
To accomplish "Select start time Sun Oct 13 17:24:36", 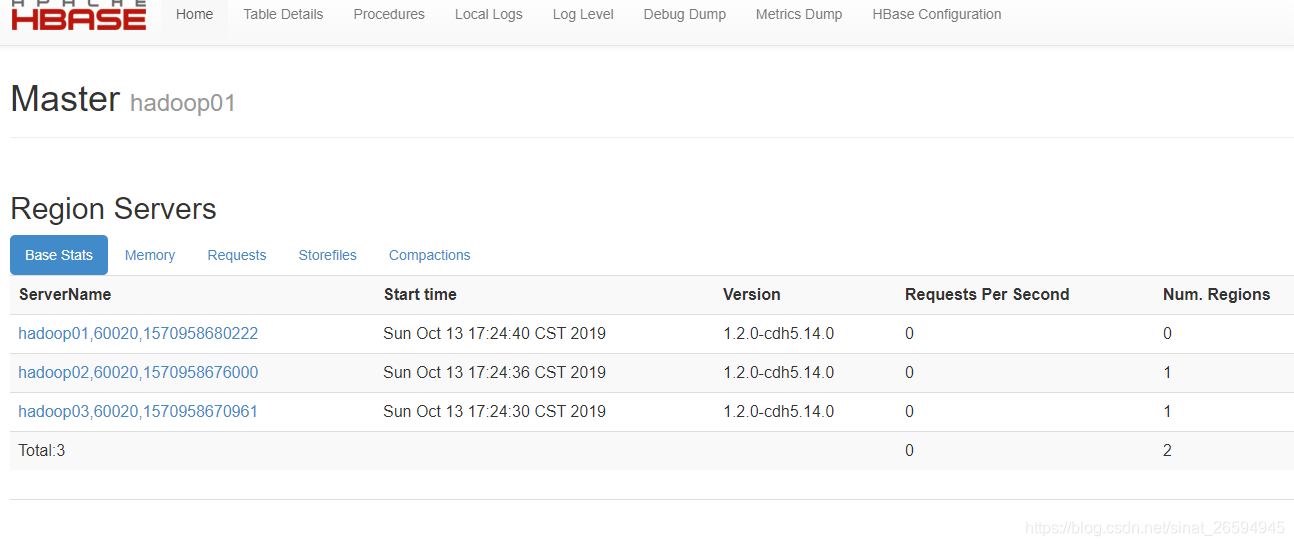I will [x=494, y=372].
